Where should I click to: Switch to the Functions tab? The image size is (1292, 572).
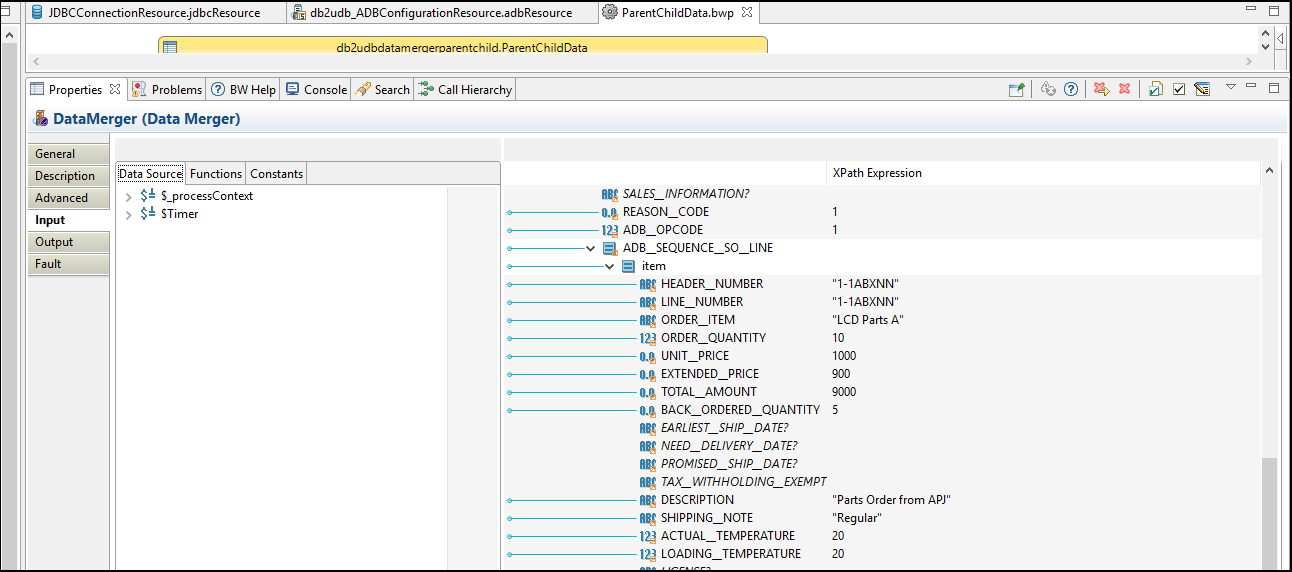216,174
